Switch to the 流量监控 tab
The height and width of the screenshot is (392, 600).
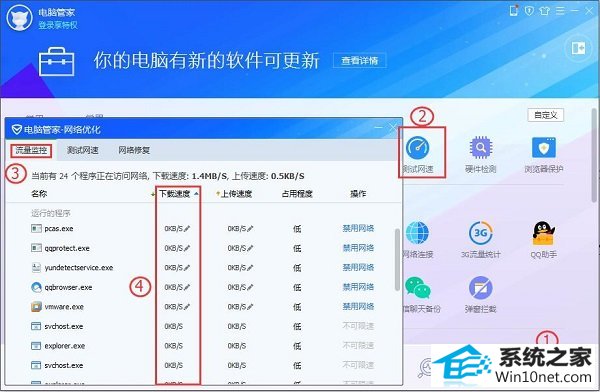[31, 150]
